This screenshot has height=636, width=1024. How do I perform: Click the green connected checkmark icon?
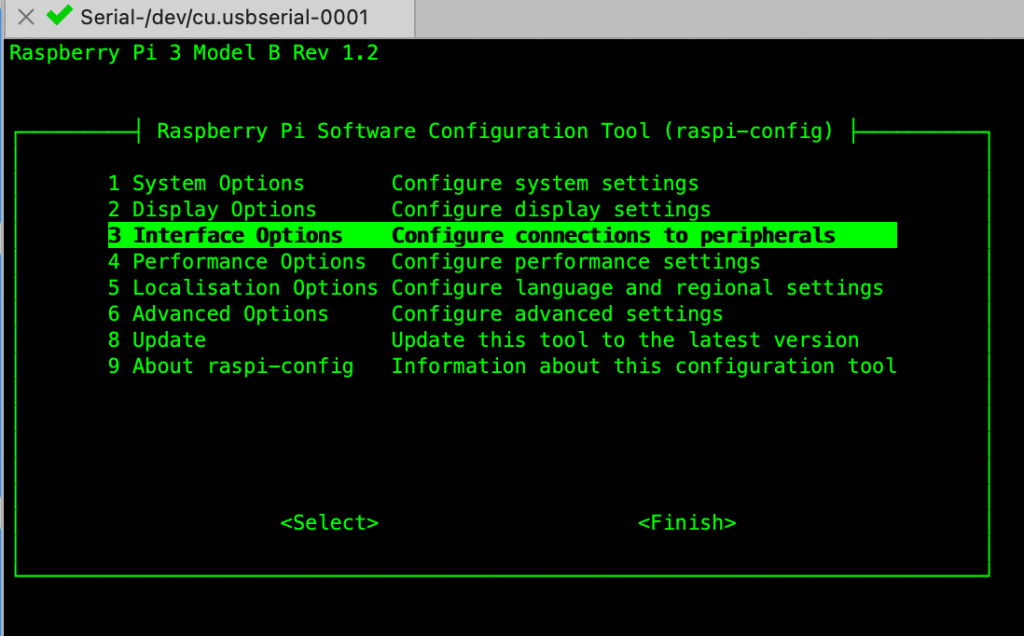pos(59,15)
